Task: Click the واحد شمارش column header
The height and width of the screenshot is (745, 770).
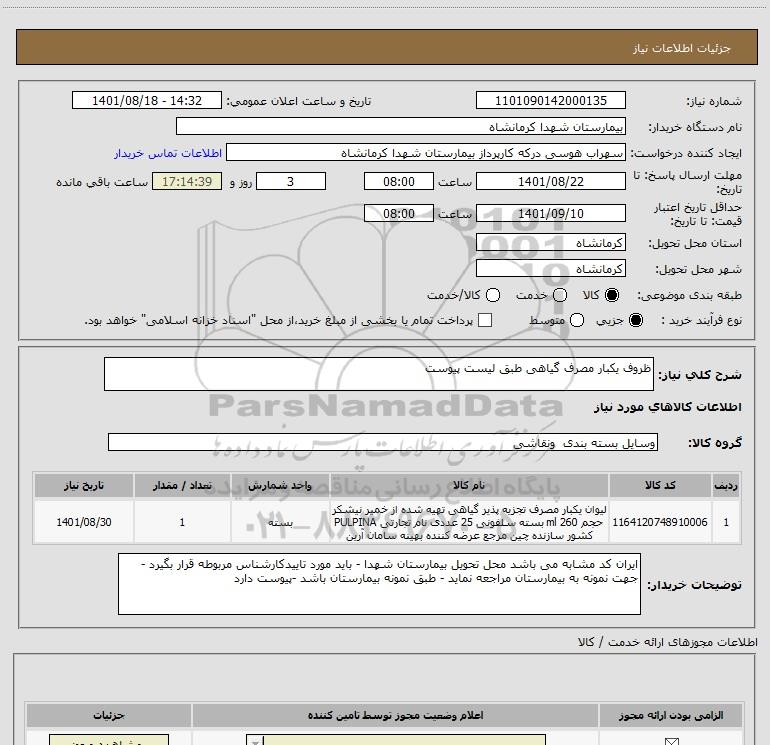Action: 280,485
